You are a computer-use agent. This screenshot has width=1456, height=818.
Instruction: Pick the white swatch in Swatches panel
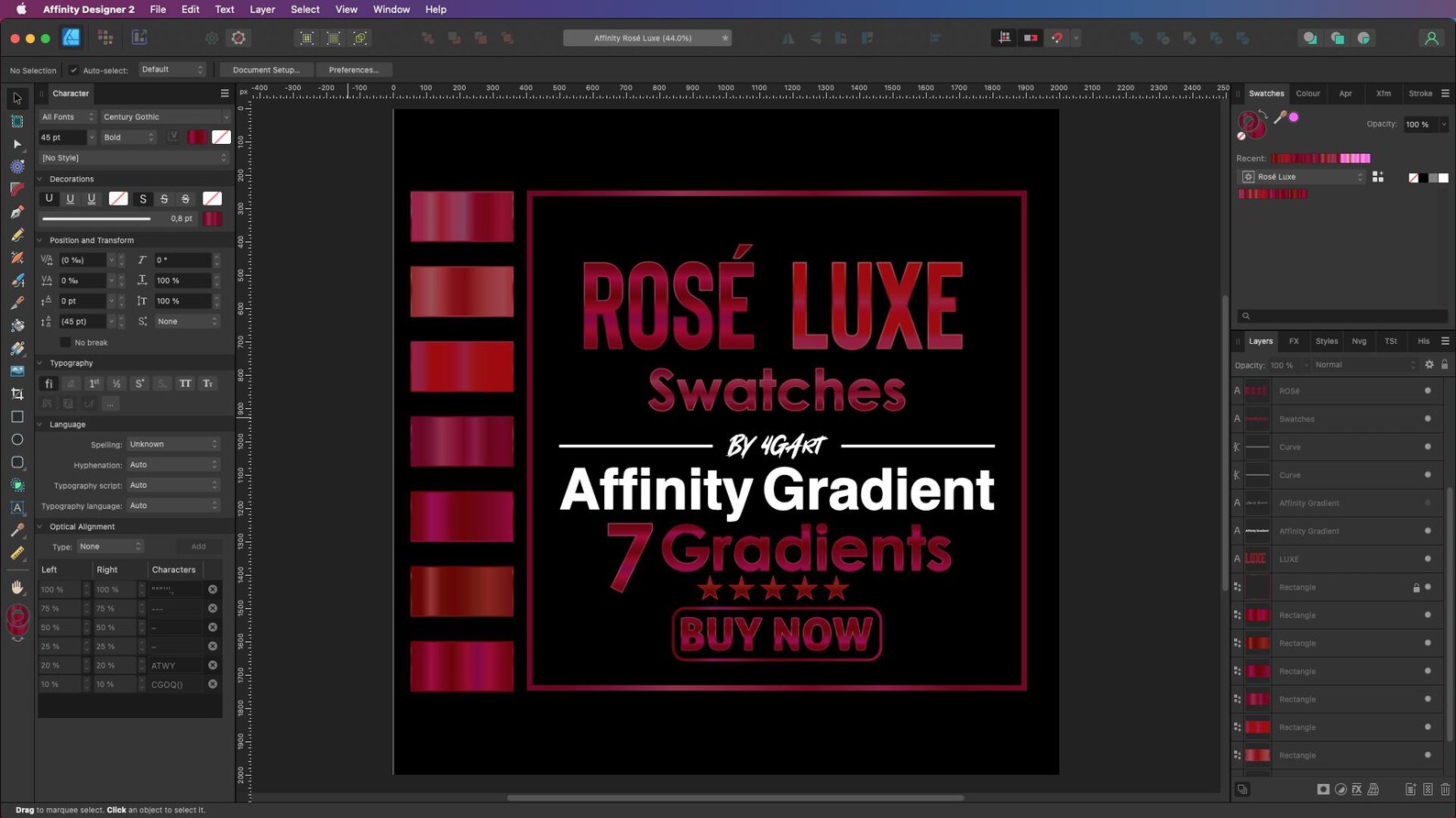coord(1443,178)
